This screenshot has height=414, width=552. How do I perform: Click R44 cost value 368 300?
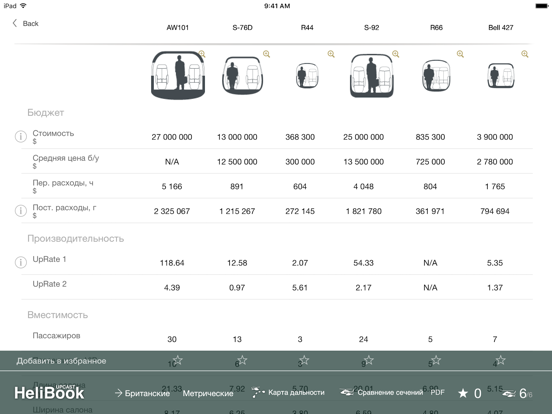pos(300,137)
